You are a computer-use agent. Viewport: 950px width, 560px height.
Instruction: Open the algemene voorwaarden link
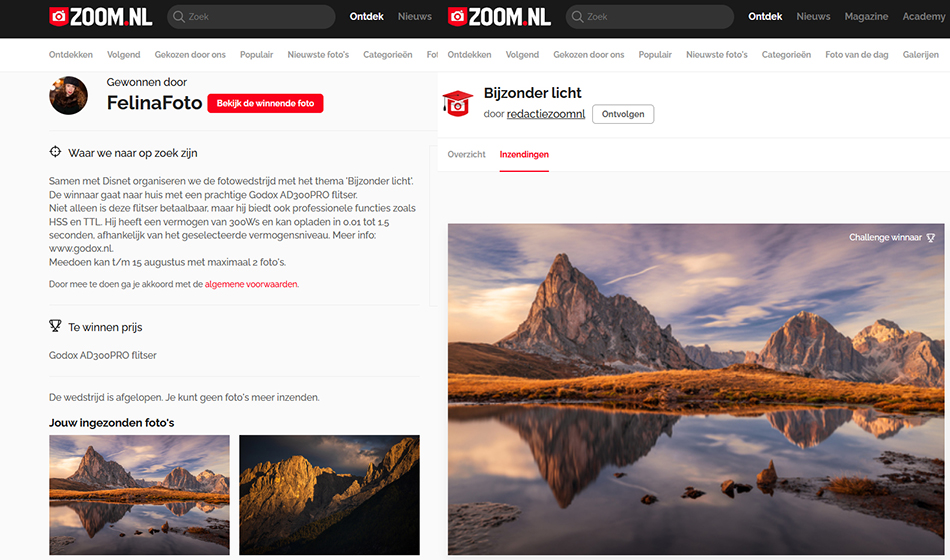click(251, 284)
